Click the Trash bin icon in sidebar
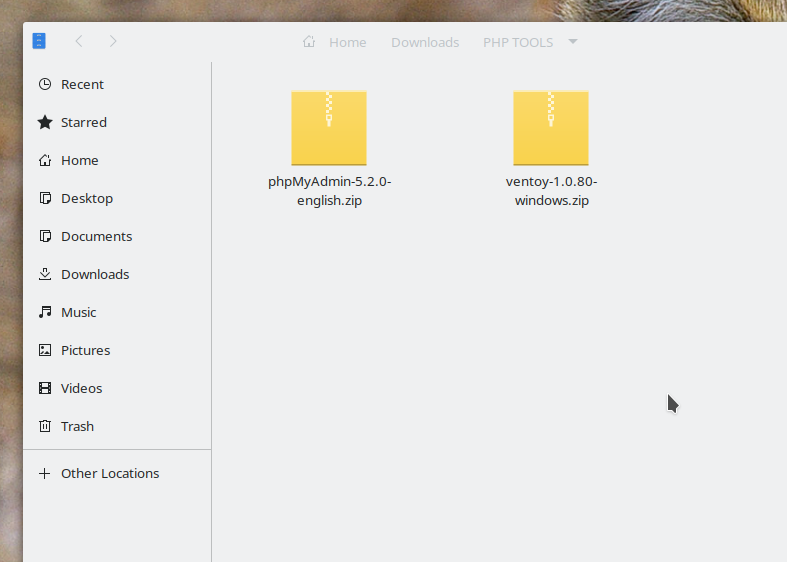Viewport: 787px width, 562px height. coord(44,427)
